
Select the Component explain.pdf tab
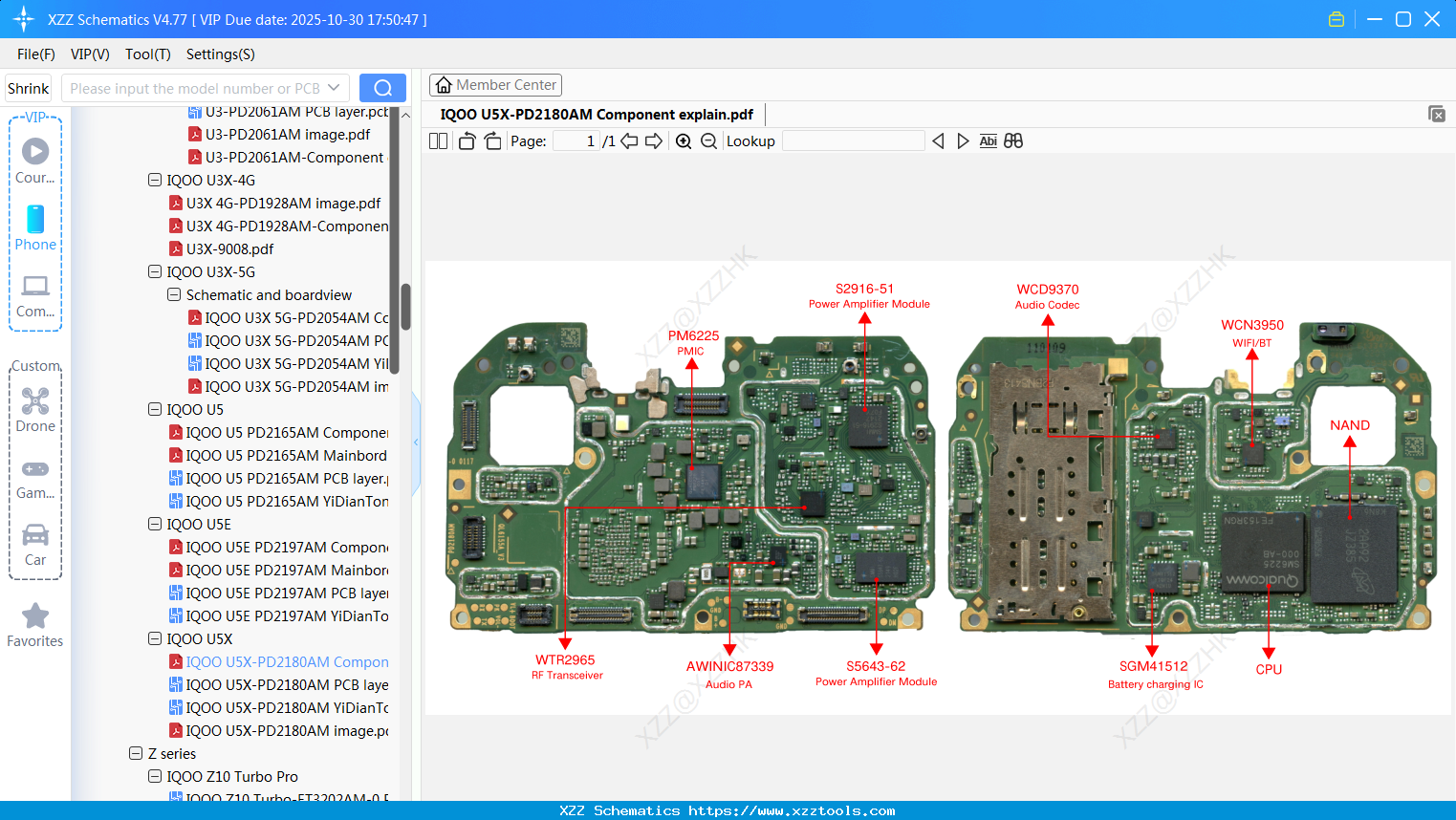pyautogui.click(x=594, y=114)
